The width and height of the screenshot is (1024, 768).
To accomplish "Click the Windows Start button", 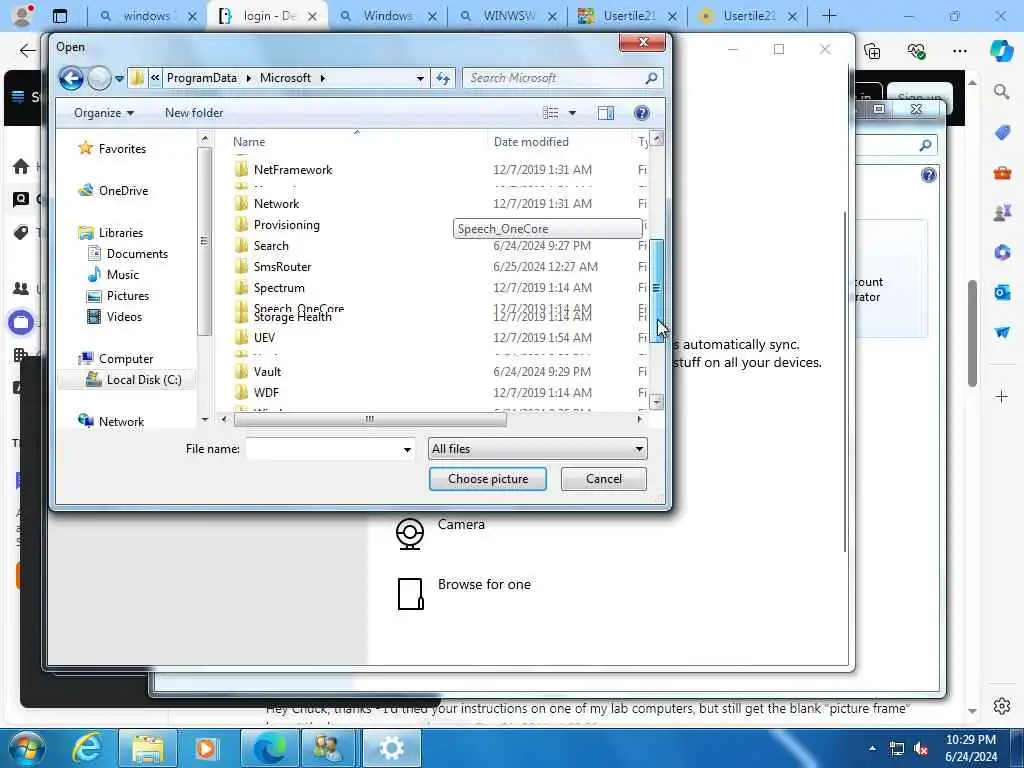I will tap(26, 749).
